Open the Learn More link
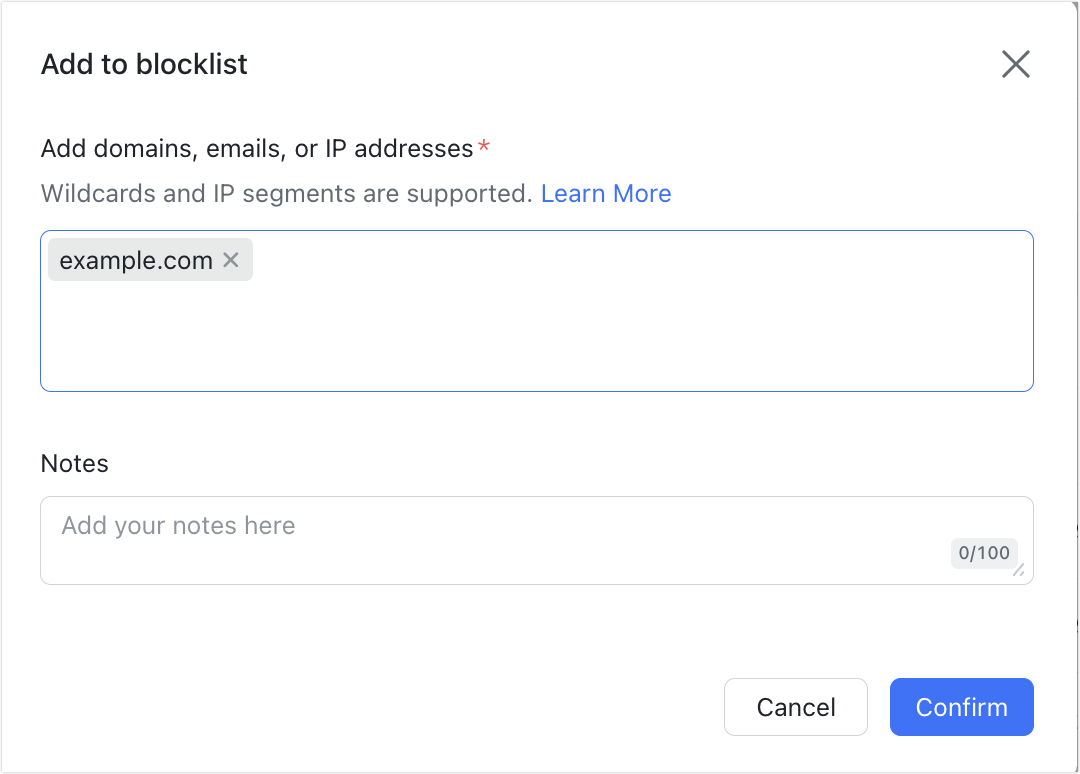1080x774 pixels. 605,193
